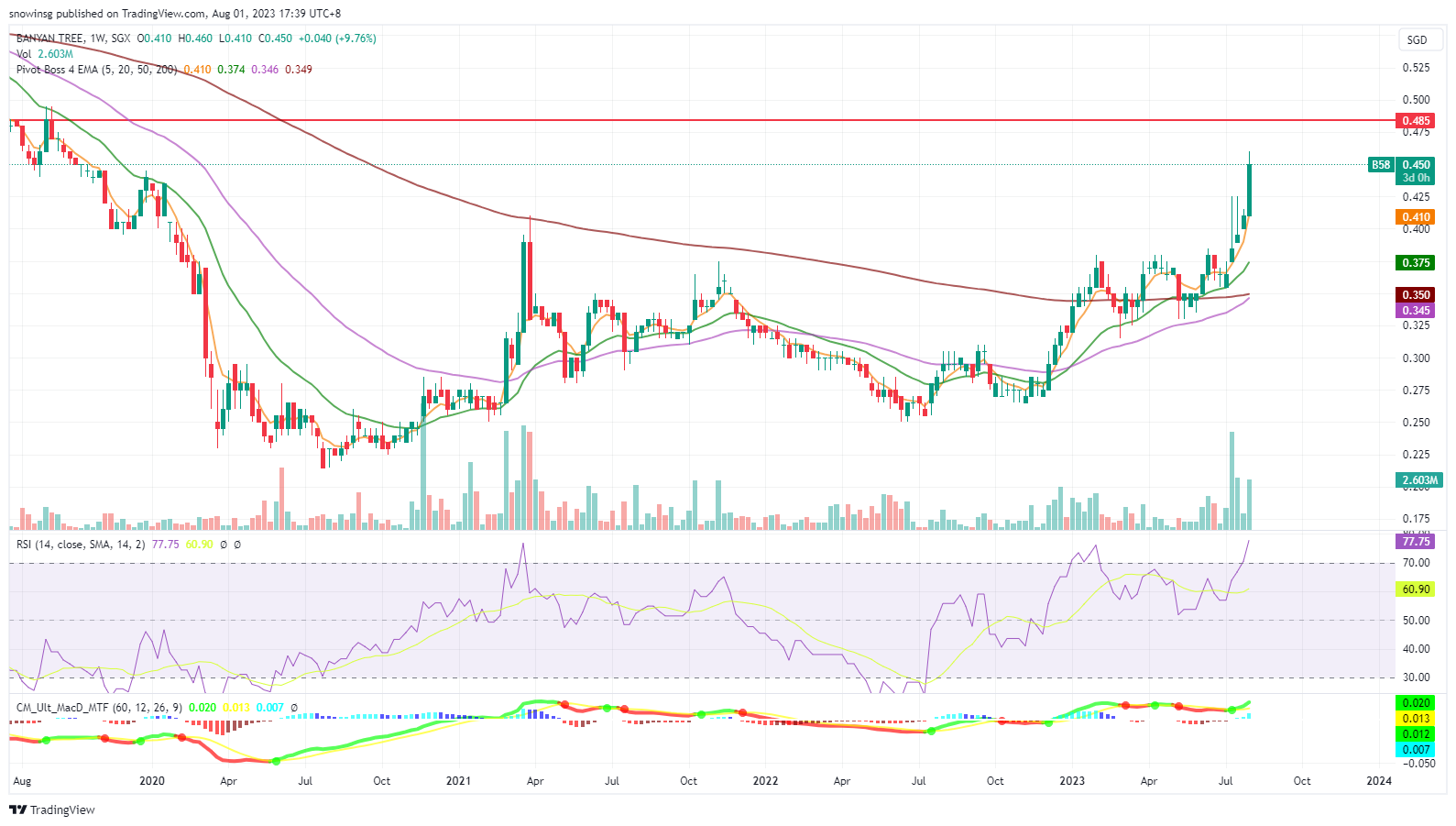1456x826 pixels.
Task: Select the Vol 2.603M indicator legend
Action: click(x=45, y=54)
